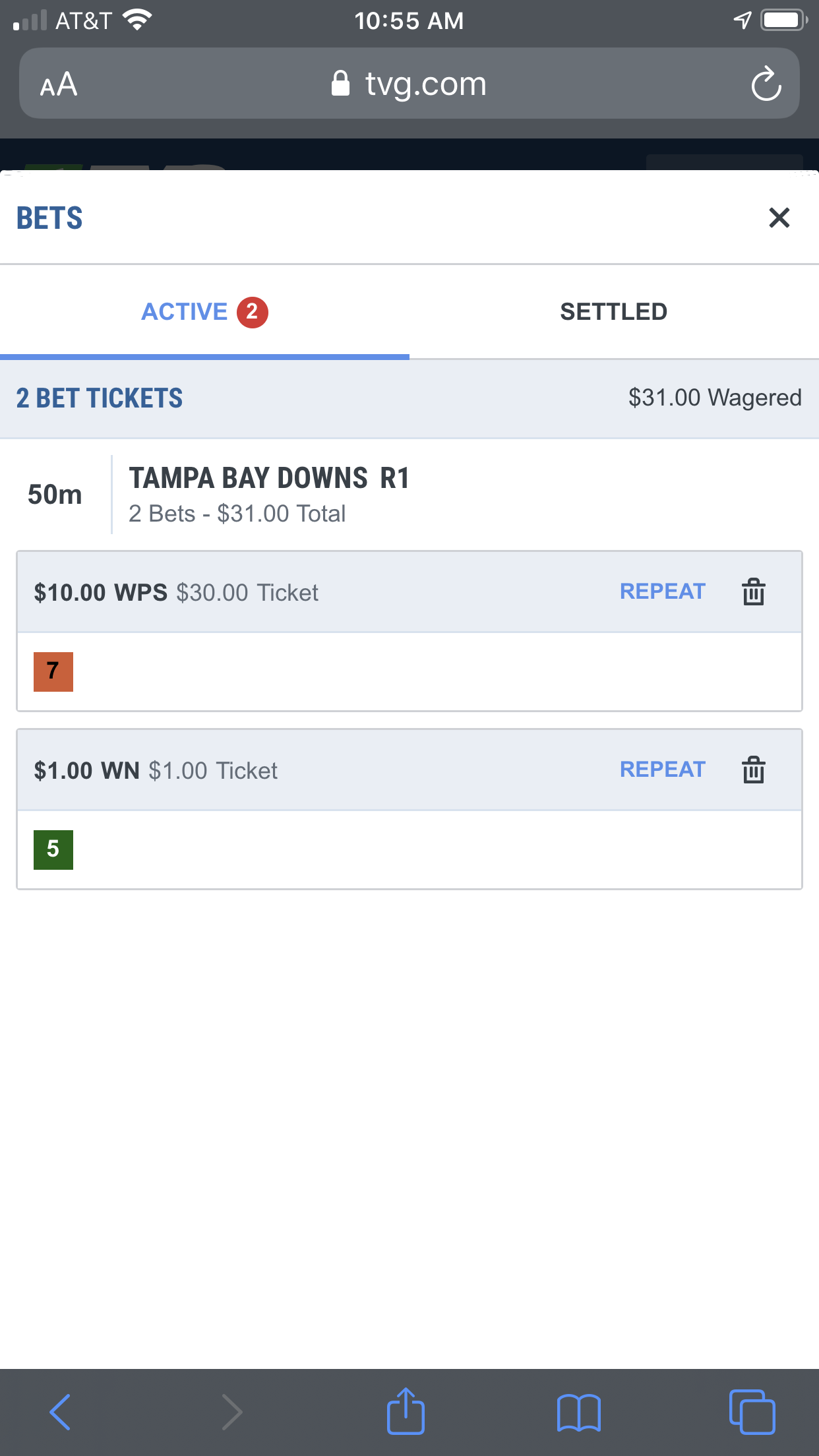The height and width of the screenshot is (1456, 819).
Task: Go forward using Safari arrow
Action: tap(231, 1412)
